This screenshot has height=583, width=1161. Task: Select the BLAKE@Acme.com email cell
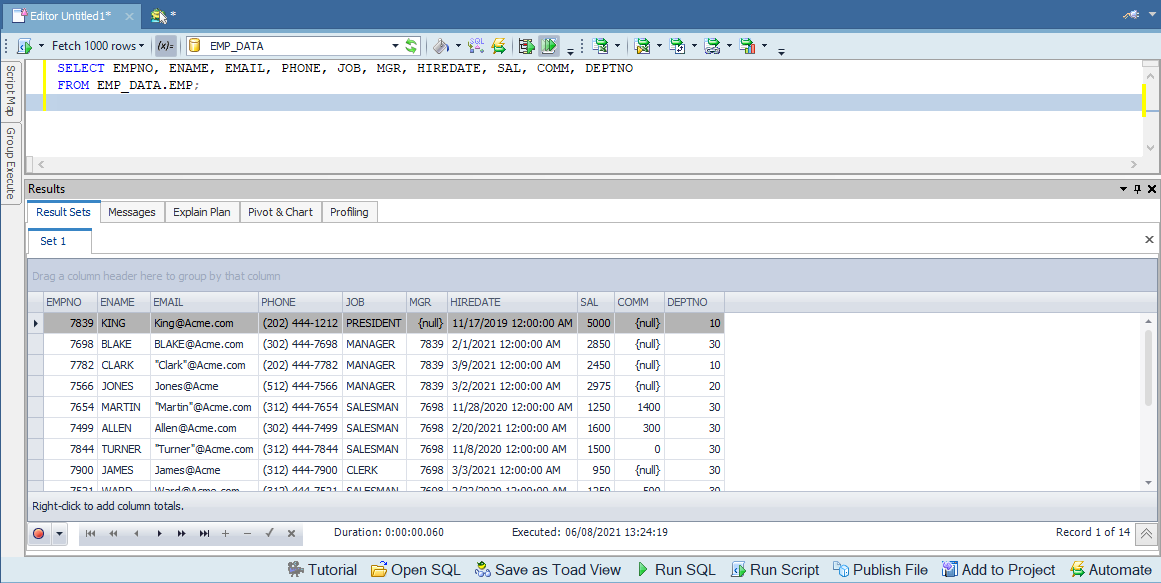[x=204, y=344]
